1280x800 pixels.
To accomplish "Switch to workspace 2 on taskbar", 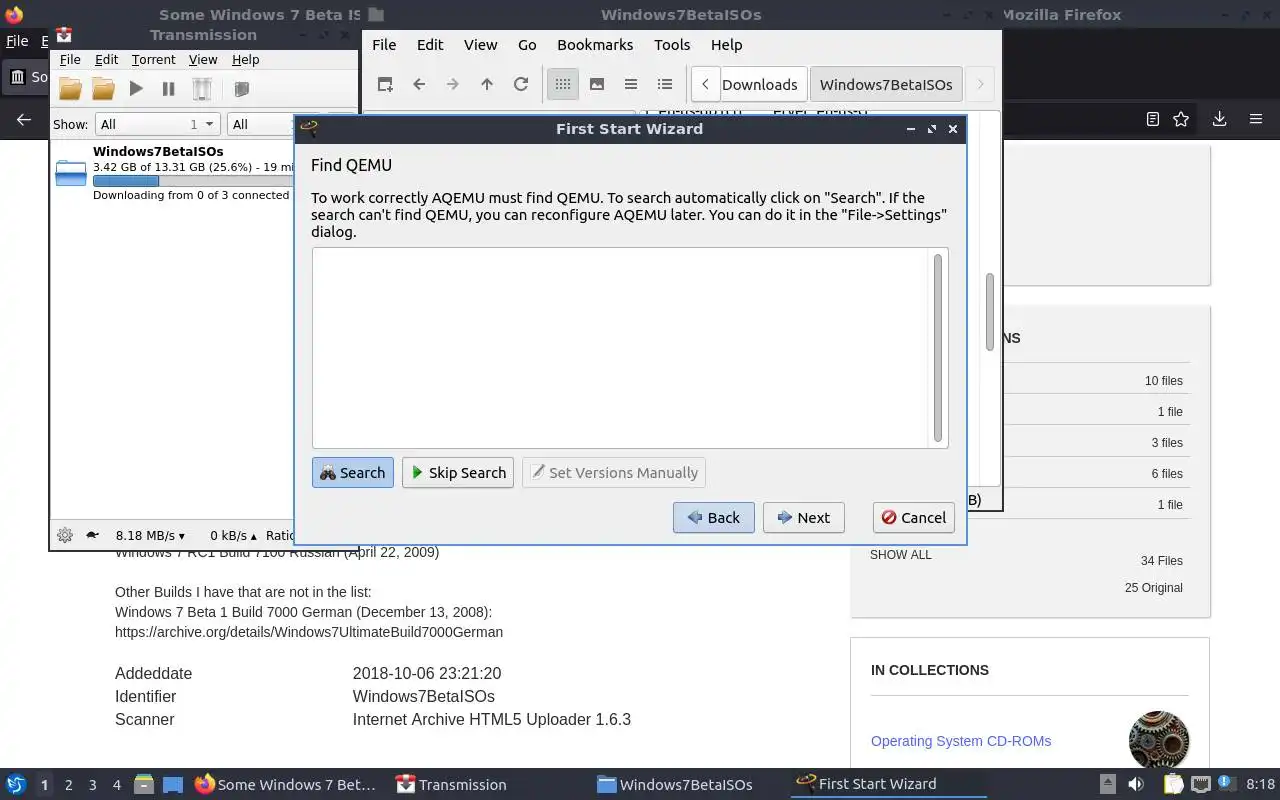I will pyautogui.click(x=68, y=785).
